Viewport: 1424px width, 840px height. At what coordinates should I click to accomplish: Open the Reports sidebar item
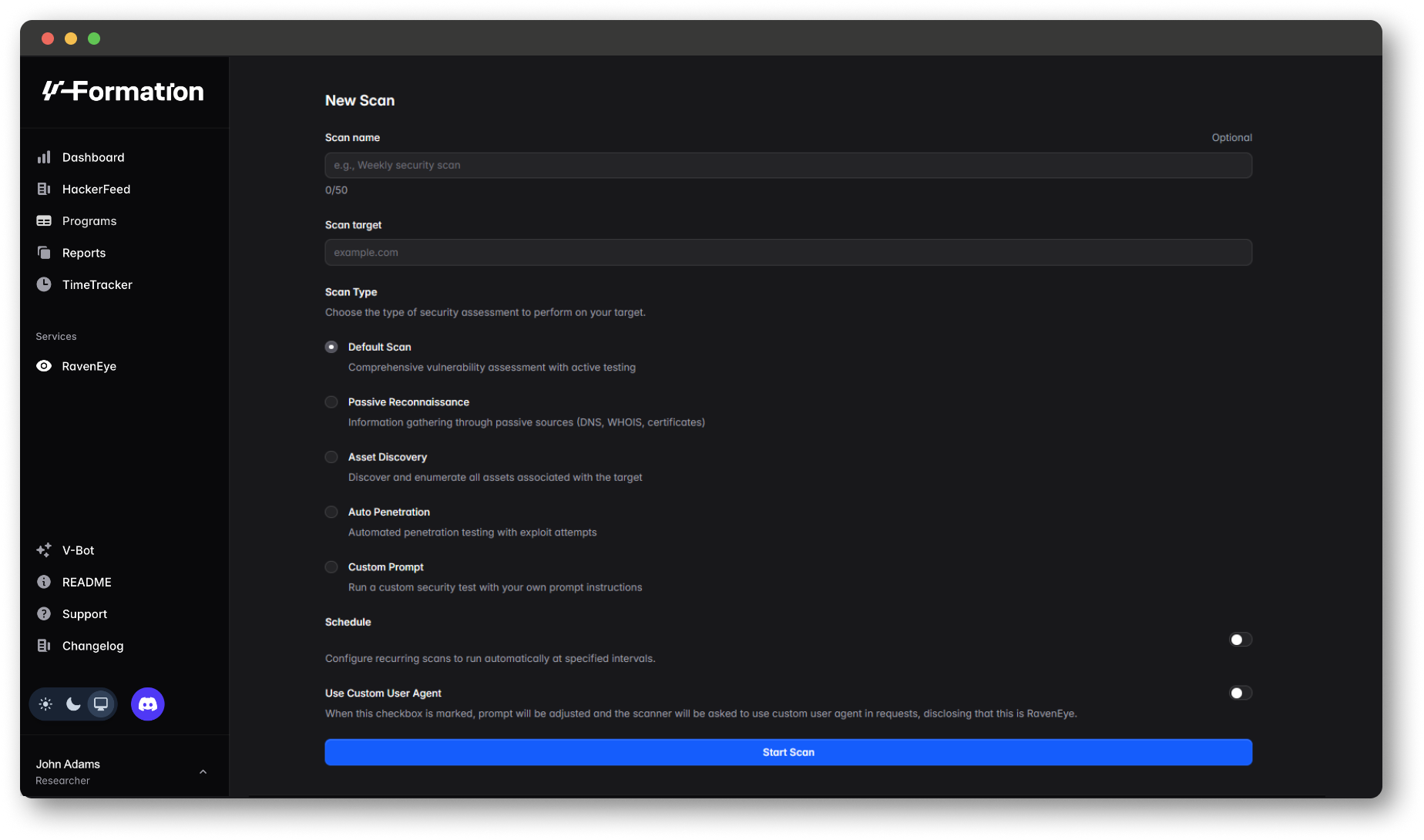coord(84,253)
